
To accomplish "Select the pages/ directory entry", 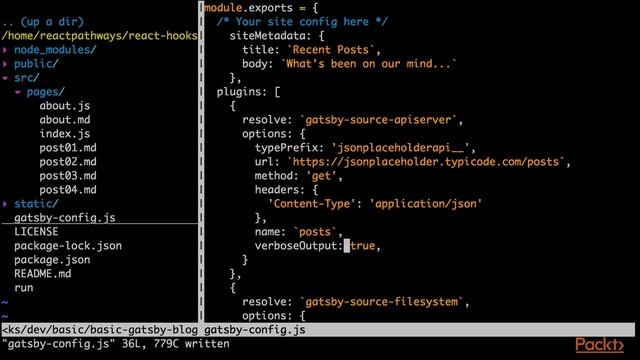I will [46, 92].
